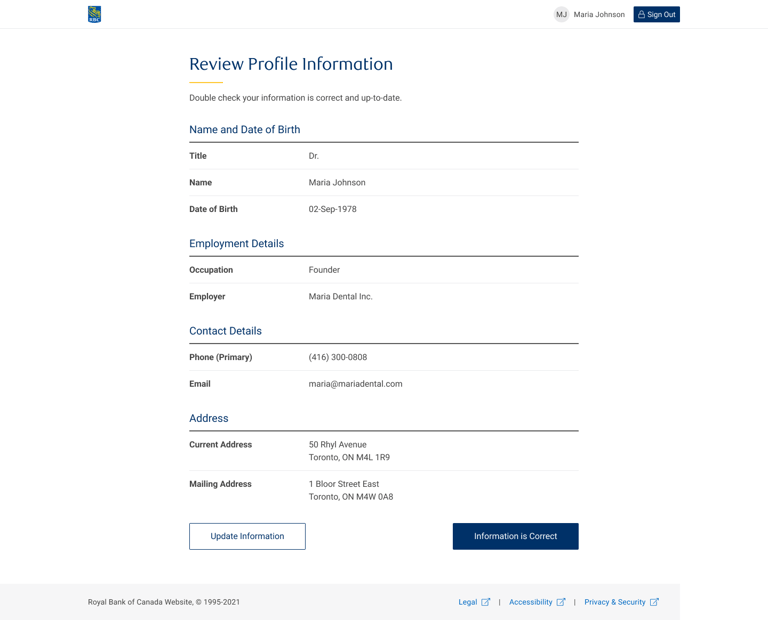Click the employer value Maria Dental Inc.

pos(340,296)
